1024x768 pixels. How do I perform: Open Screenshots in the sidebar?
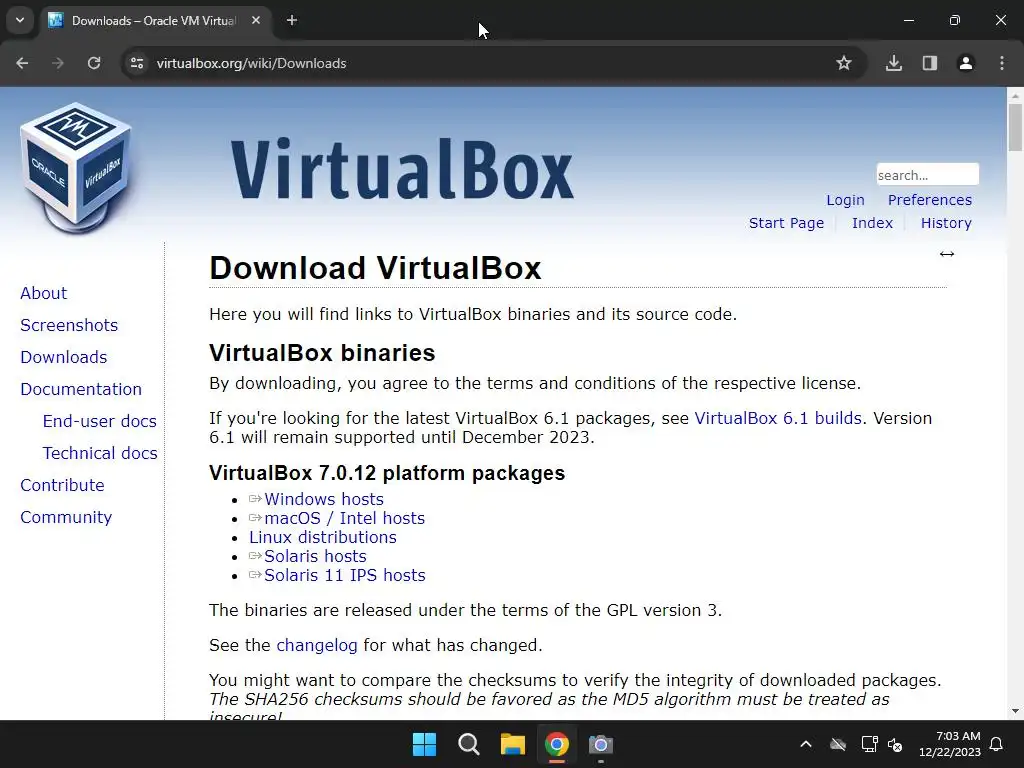coord(69,325)
